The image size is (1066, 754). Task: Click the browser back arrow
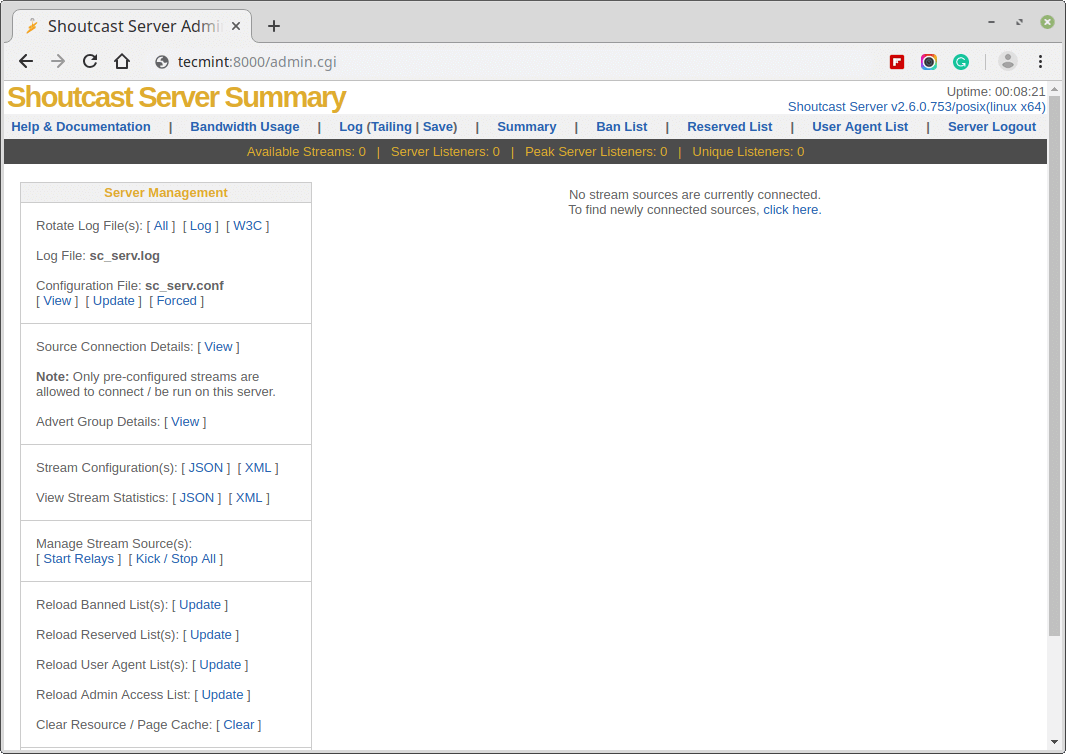[x=26, y=62]
